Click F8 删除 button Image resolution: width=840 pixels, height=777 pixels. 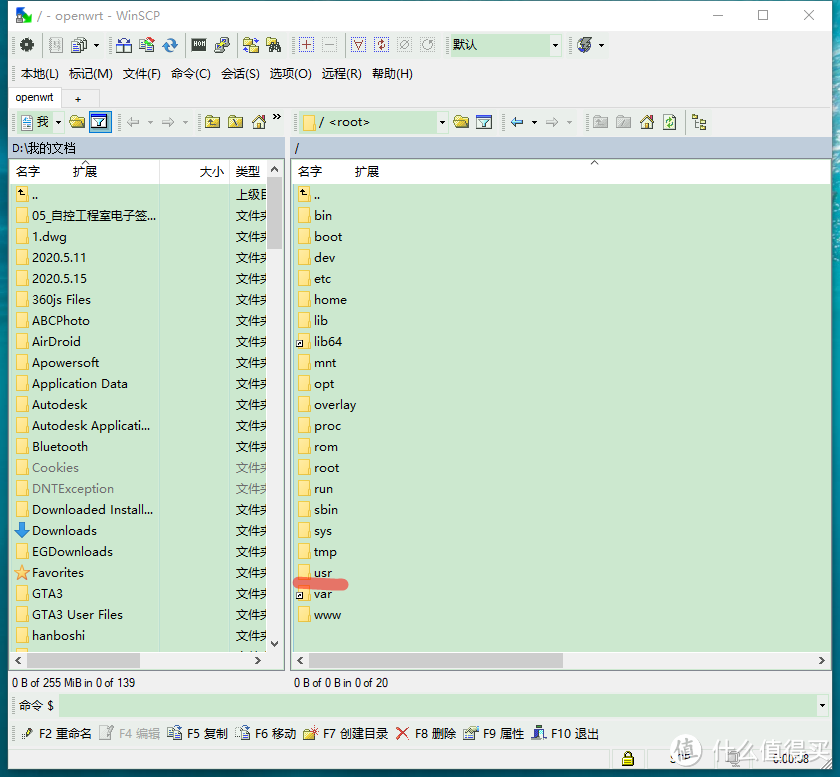point(426,733)
